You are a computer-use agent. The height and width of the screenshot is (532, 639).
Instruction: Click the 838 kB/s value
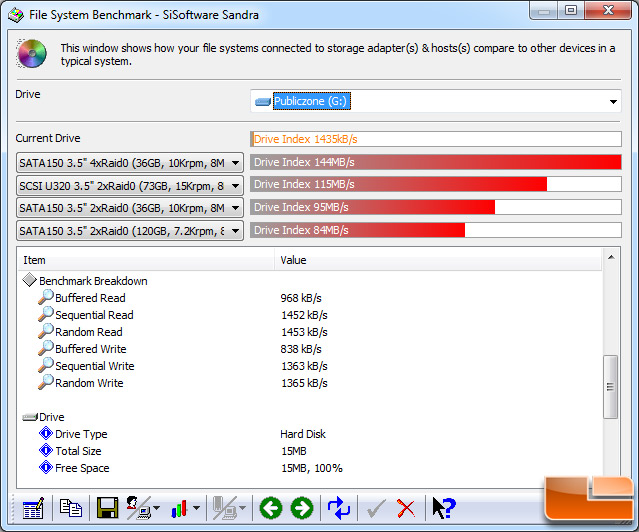coord(301,349)
